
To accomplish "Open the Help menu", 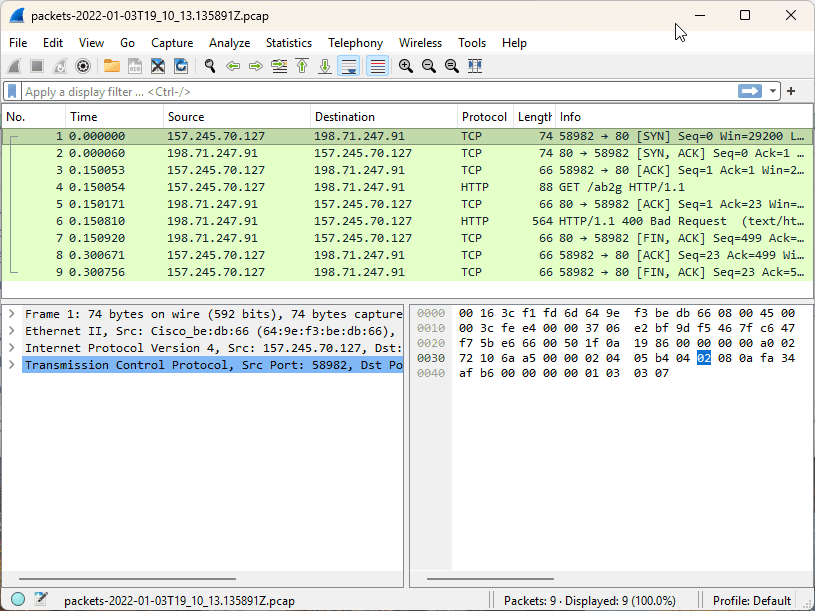I will coord(515,43).
